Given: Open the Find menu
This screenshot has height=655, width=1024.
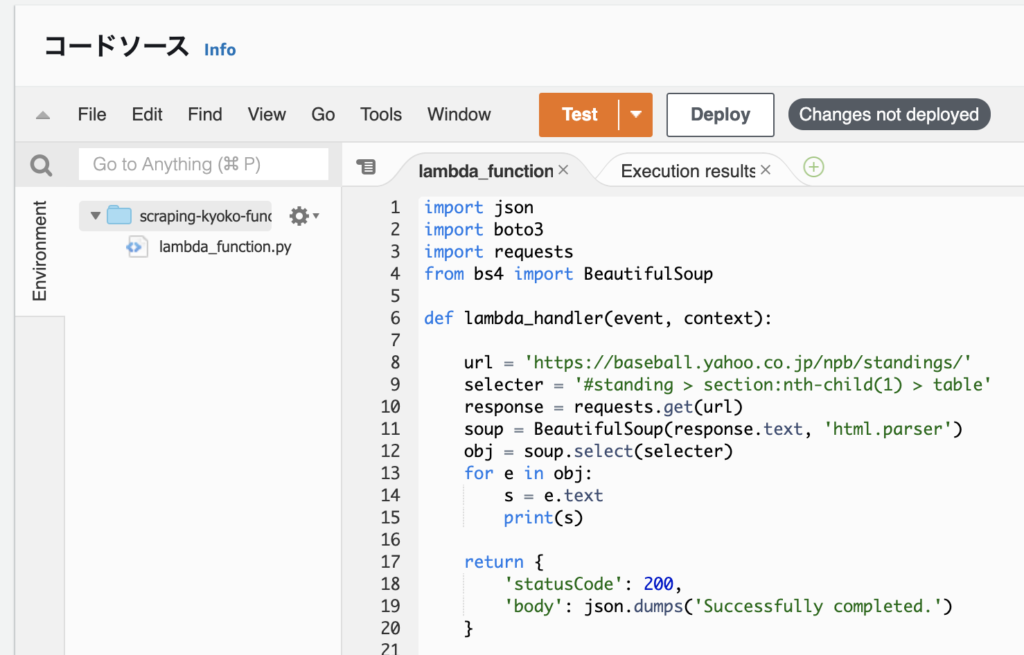Looking at the screenshot, I should (x=205, y=114).
